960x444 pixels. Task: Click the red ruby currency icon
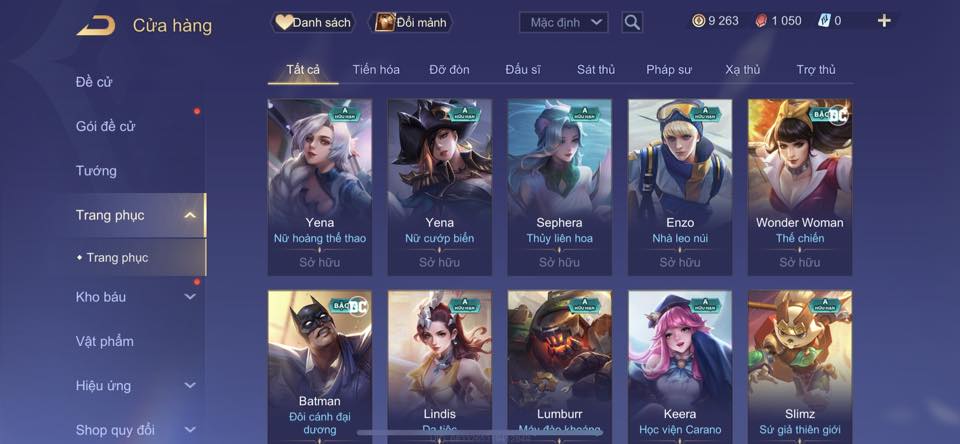(x=761, y=21)
